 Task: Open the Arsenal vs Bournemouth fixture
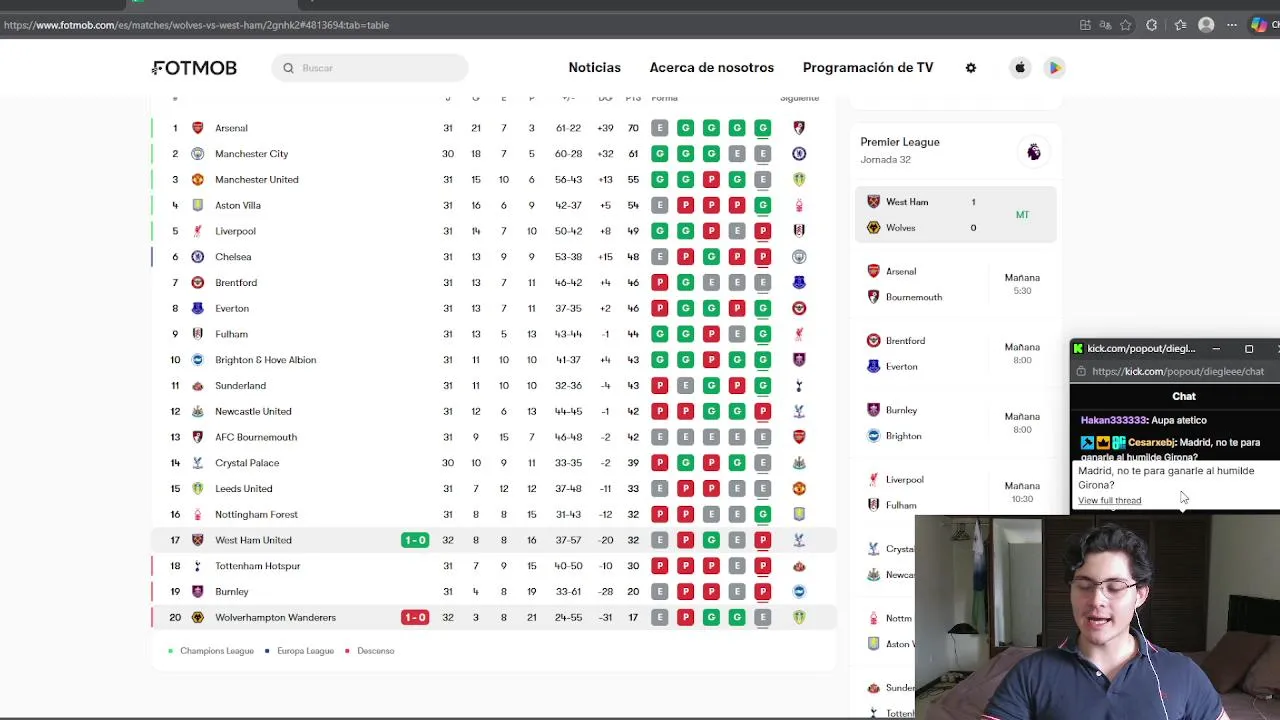(955, 284)
